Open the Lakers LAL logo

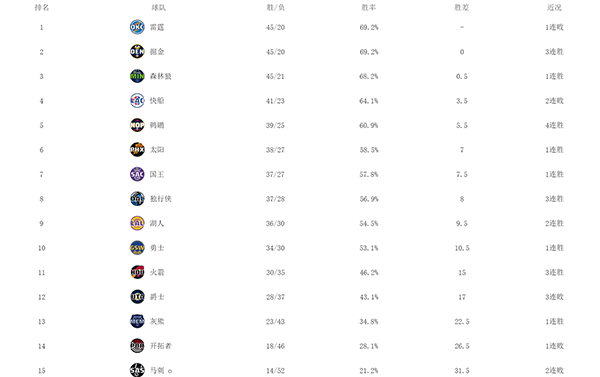(137, 223)
